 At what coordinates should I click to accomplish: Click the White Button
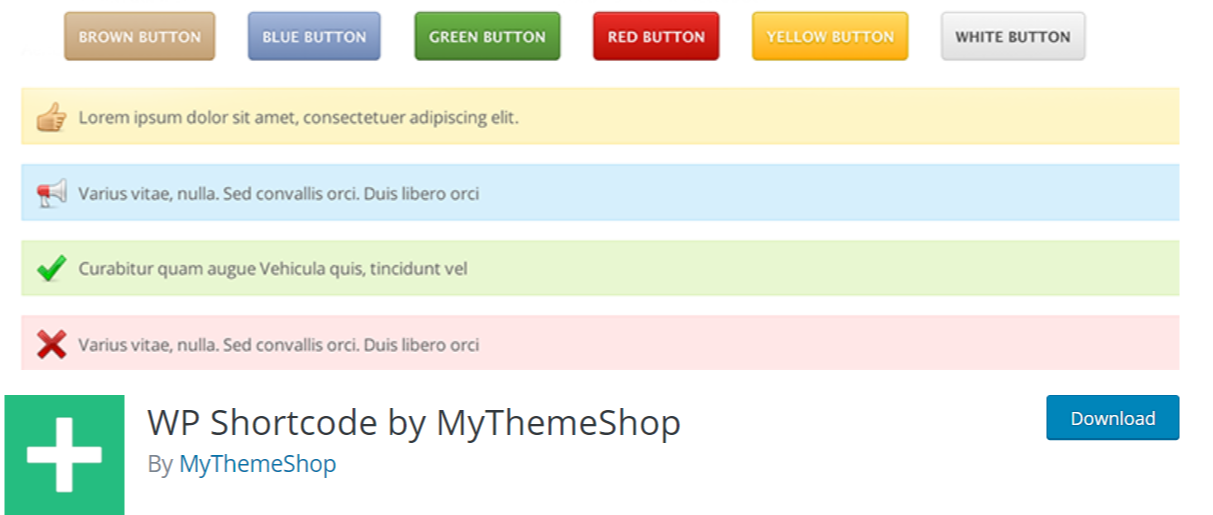(x=1012, y=37)
